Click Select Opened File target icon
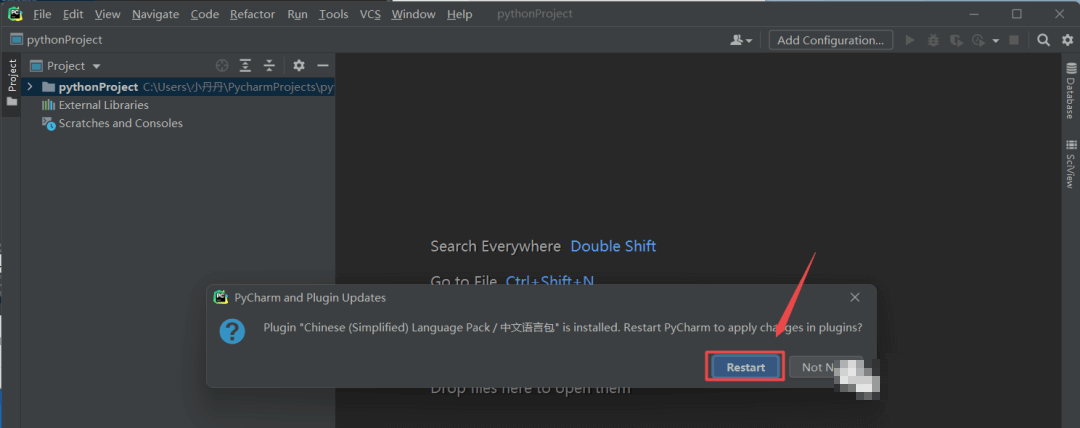 pyautogui.click(x=222, y=66)
